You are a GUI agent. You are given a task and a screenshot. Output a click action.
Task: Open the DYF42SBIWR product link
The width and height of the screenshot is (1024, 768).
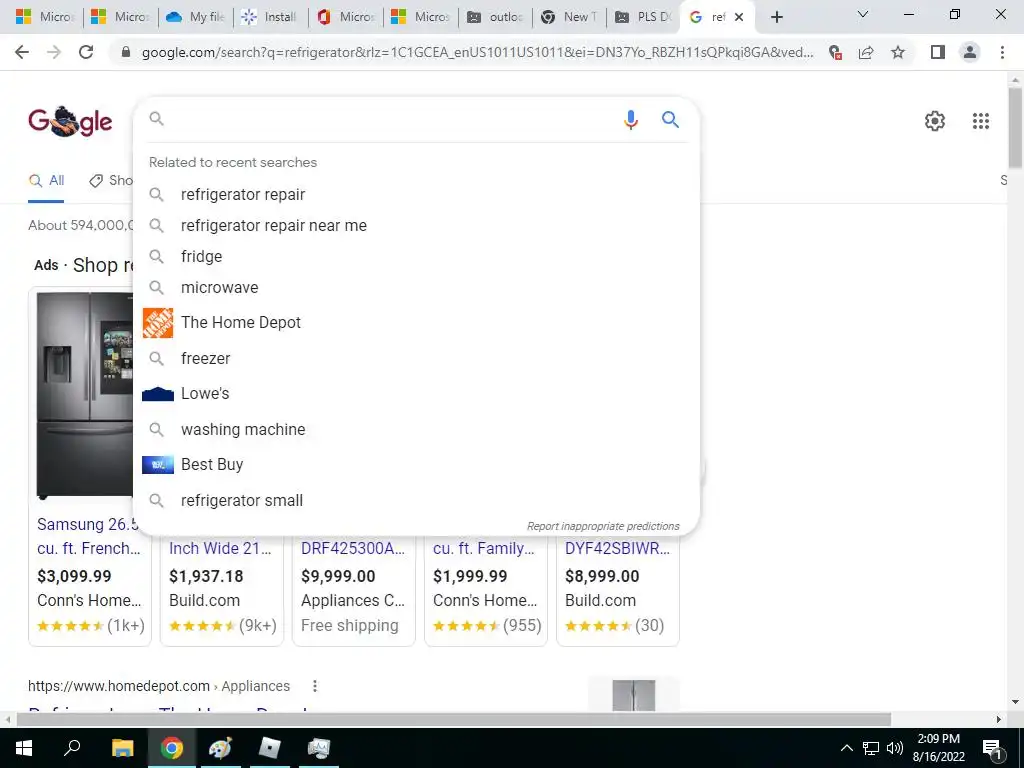[x=617, y=549]
